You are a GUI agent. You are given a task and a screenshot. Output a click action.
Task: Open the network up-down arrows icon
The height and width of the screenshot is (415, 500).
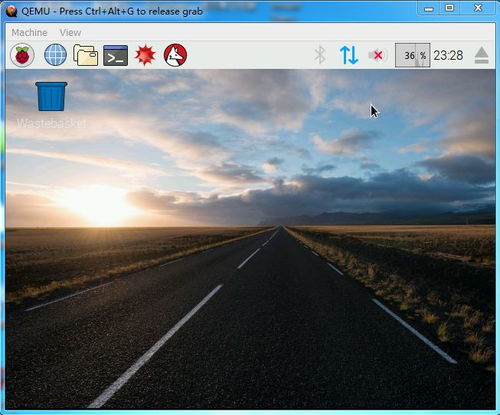click(349, 55)
